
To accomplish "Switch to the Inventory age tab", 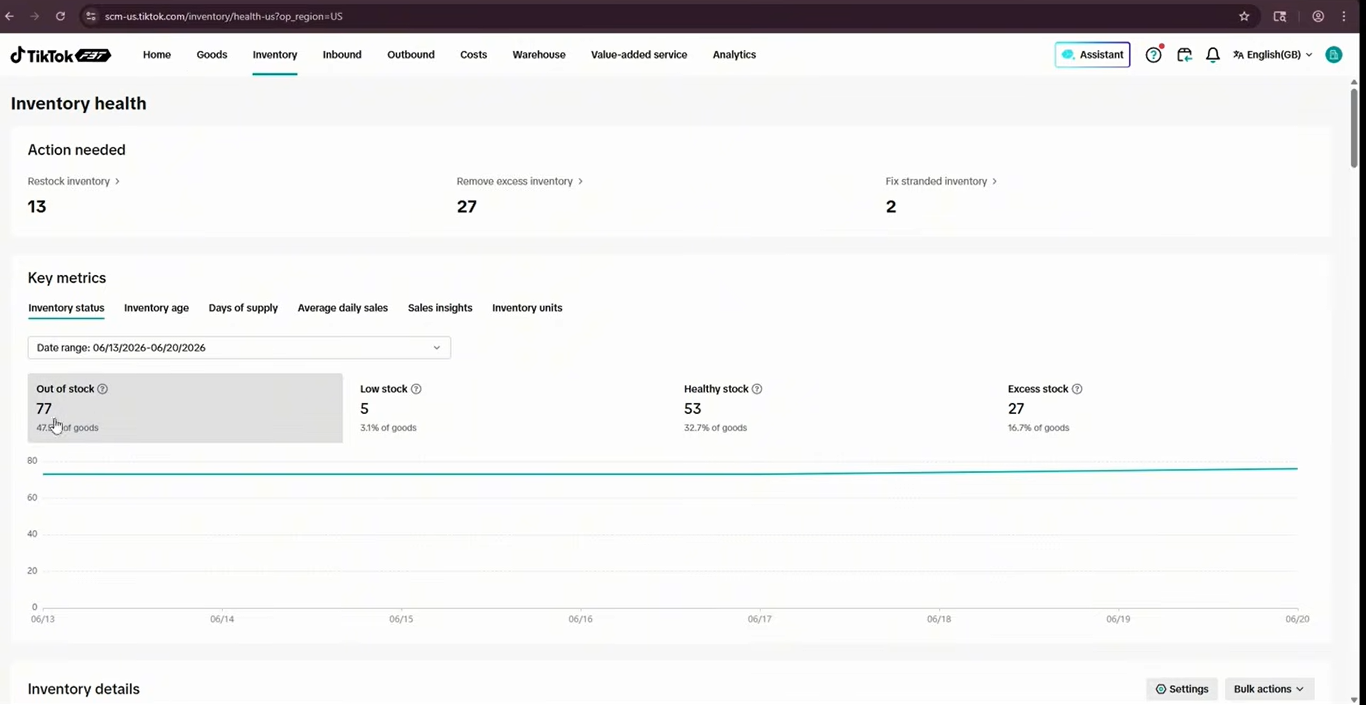I will point(156,308).
